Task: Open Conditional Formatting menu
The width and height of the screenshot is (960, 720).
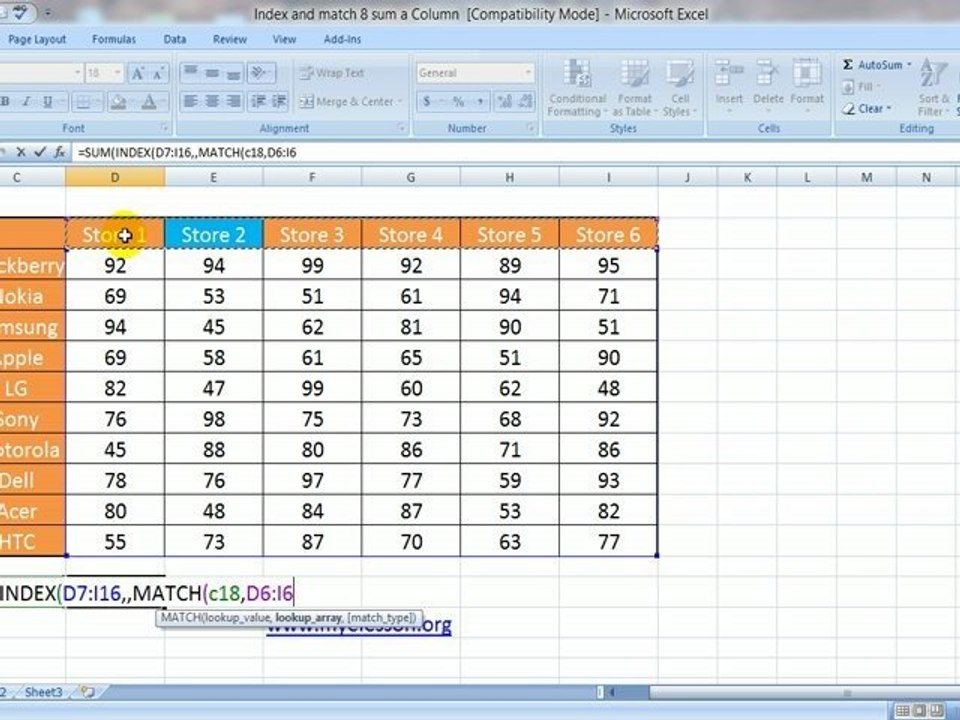Action: tap(577, 88)
